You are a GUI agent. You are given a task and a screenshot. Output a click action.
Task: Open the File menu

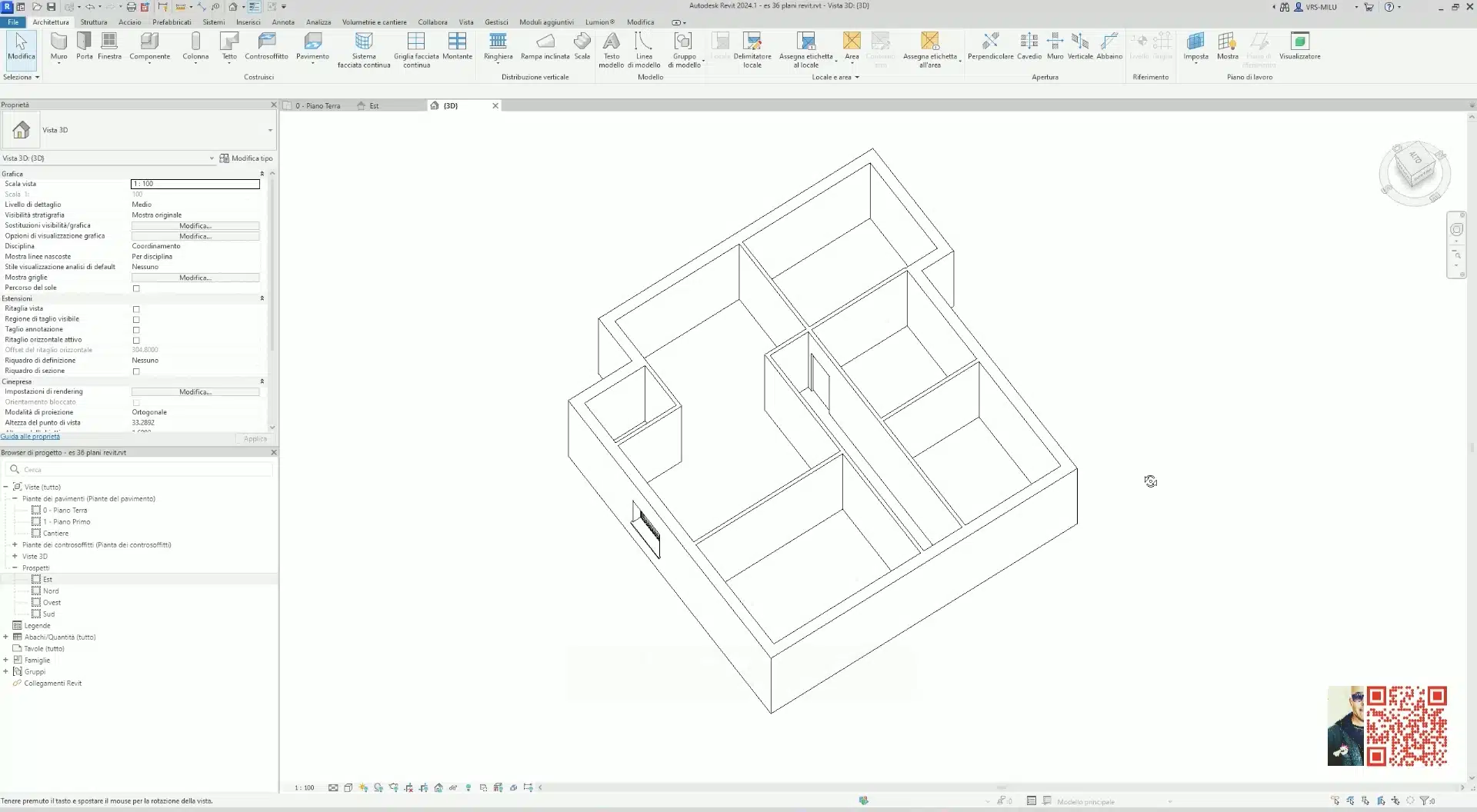pos(13,22)
